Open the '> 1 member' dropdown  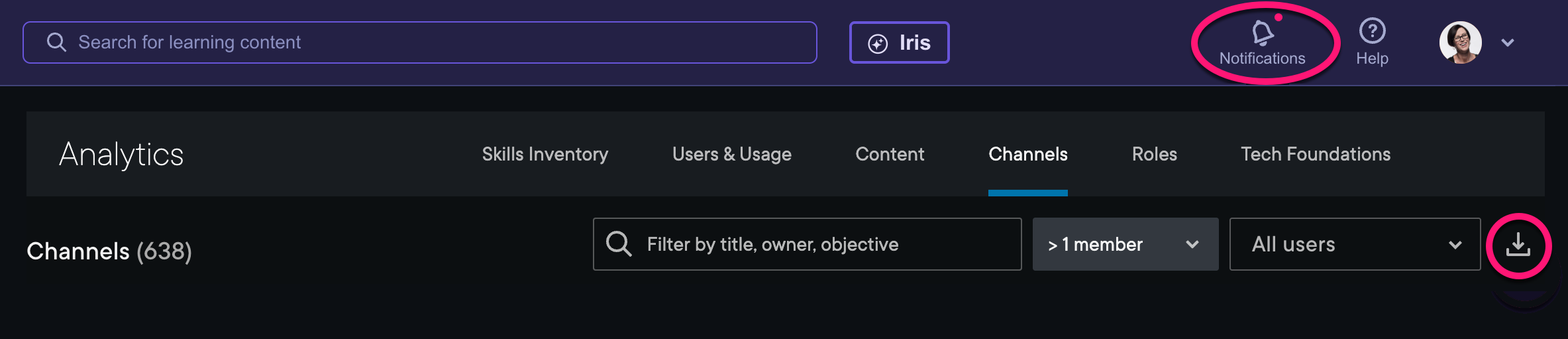tap(1125, 244)
